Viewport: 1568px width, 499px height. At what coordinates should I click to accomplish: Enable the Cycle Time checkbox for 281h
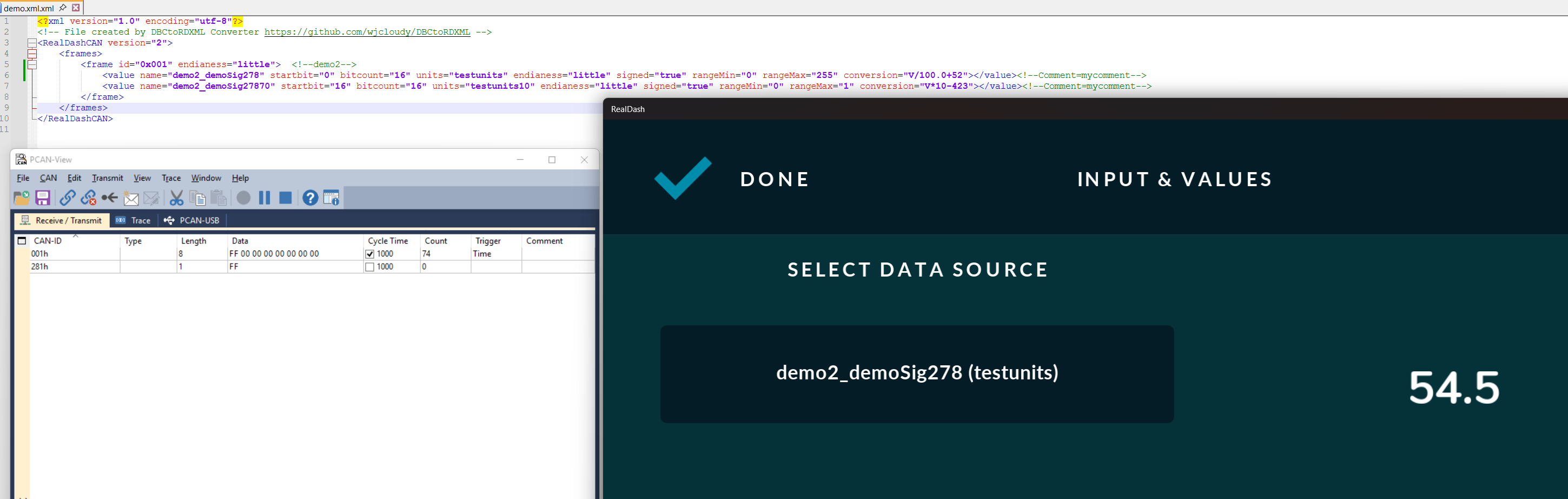tap(369, 267)
